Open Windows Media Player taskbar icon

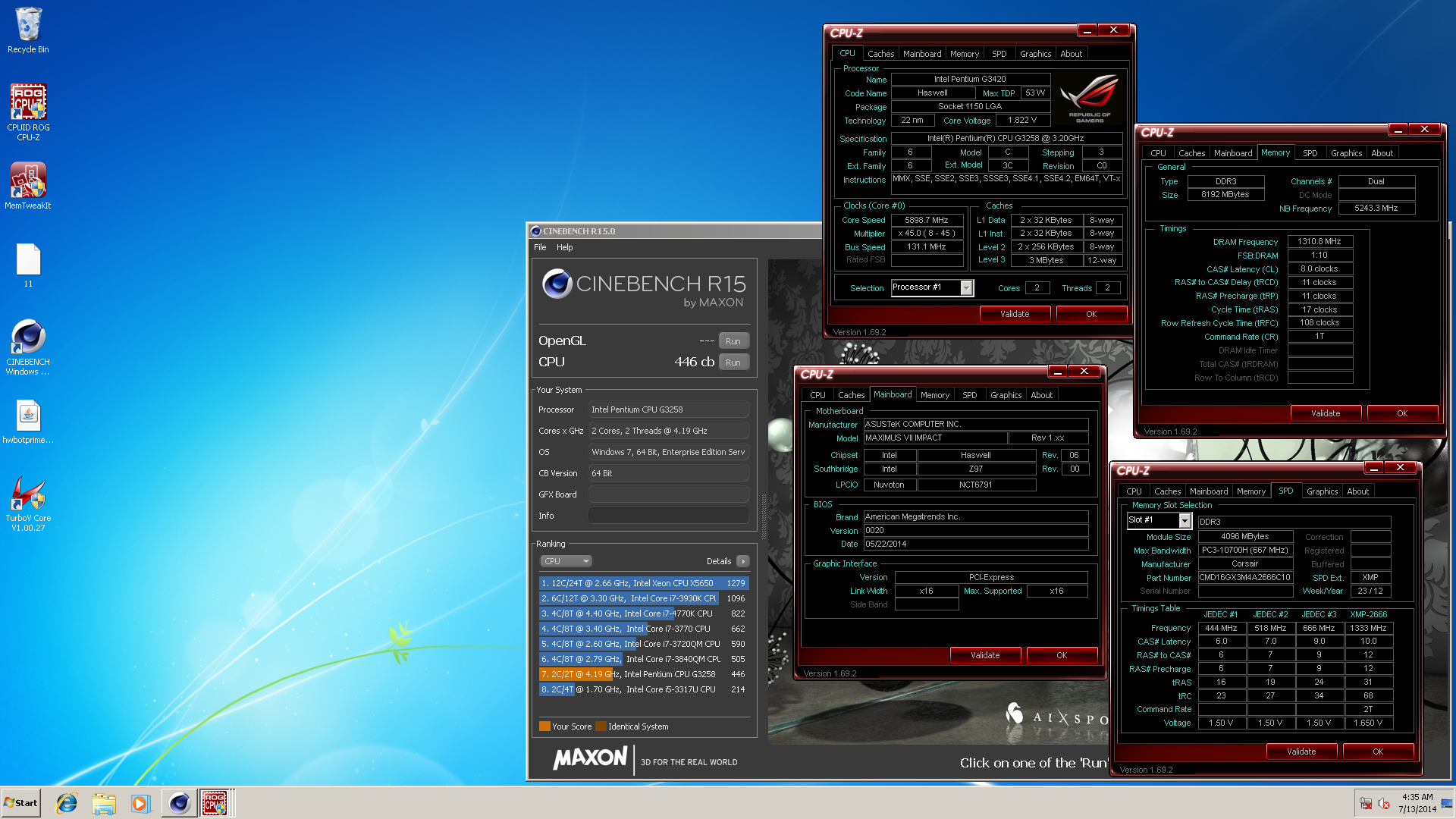point(140,803)
